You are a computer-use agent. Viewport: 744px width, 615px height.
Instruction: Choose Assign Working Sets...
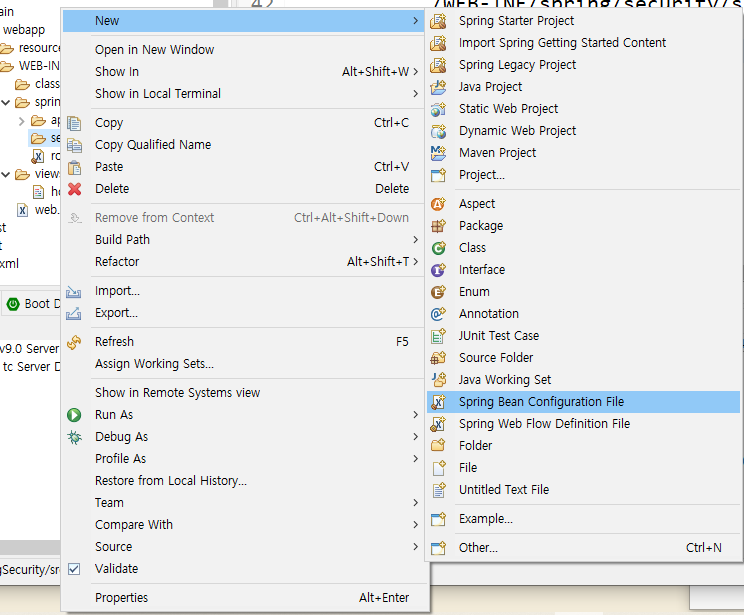(x=155, y=364)
